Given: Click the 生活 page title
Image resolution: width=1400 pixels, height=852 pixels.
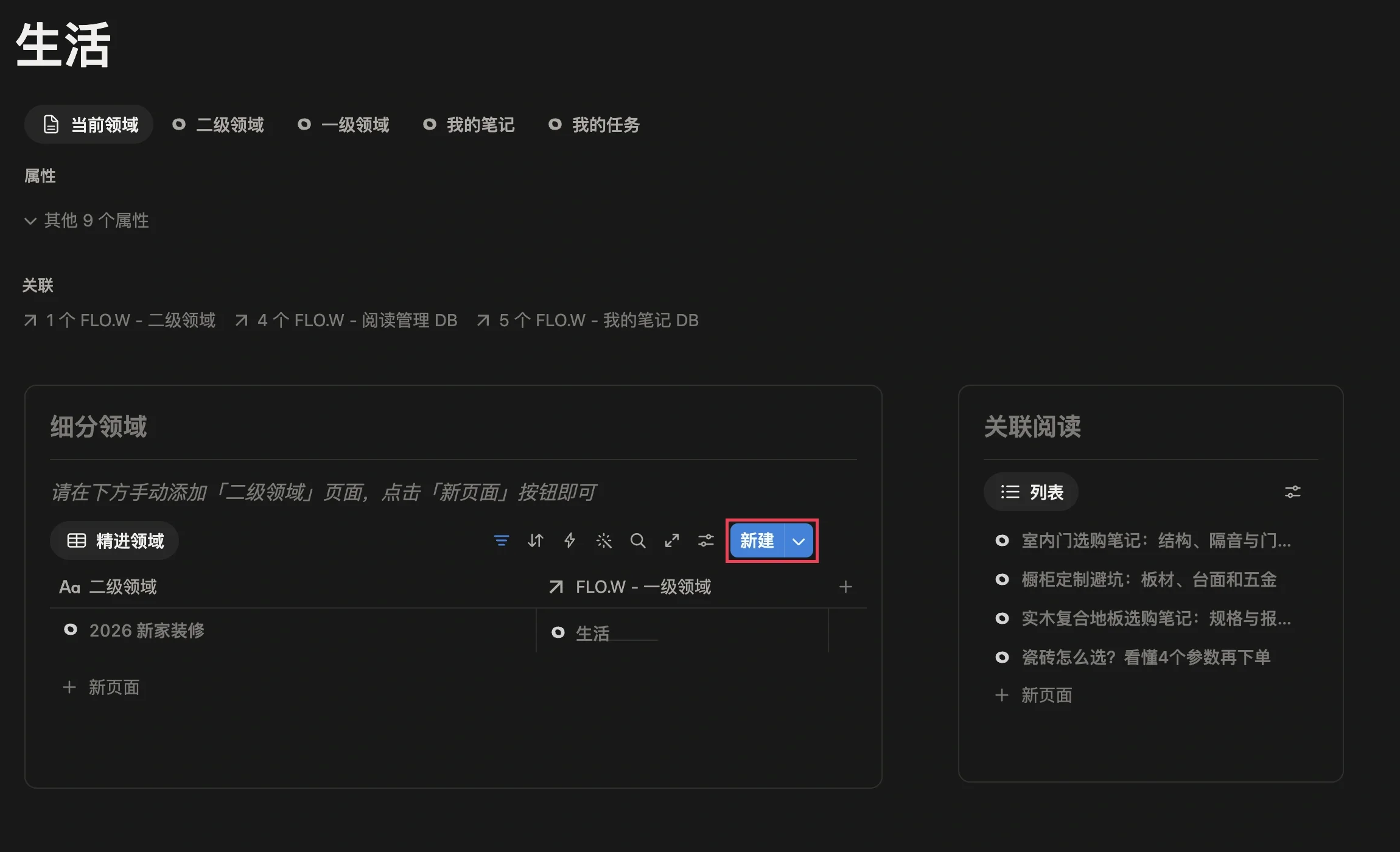Looking at the screenshot, I should point(63,45).
